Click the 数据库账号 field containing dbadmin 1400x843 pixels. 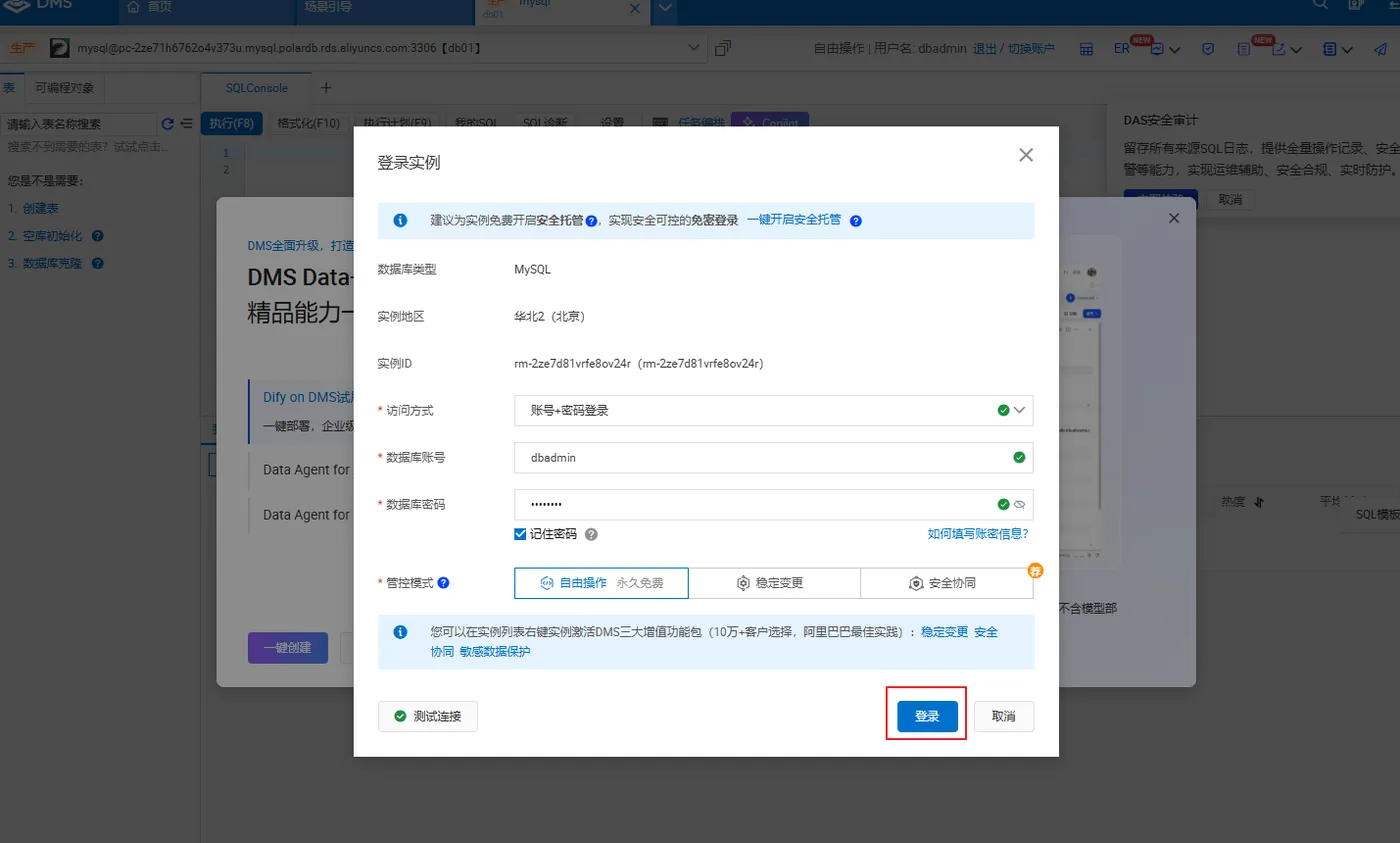tap(773, 457)
